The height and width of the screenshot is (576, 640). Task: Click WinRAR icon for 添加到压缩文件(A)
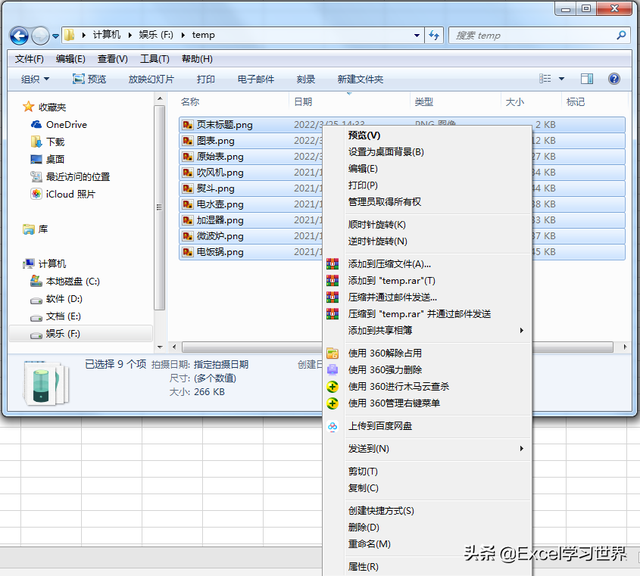pos(332,264)
